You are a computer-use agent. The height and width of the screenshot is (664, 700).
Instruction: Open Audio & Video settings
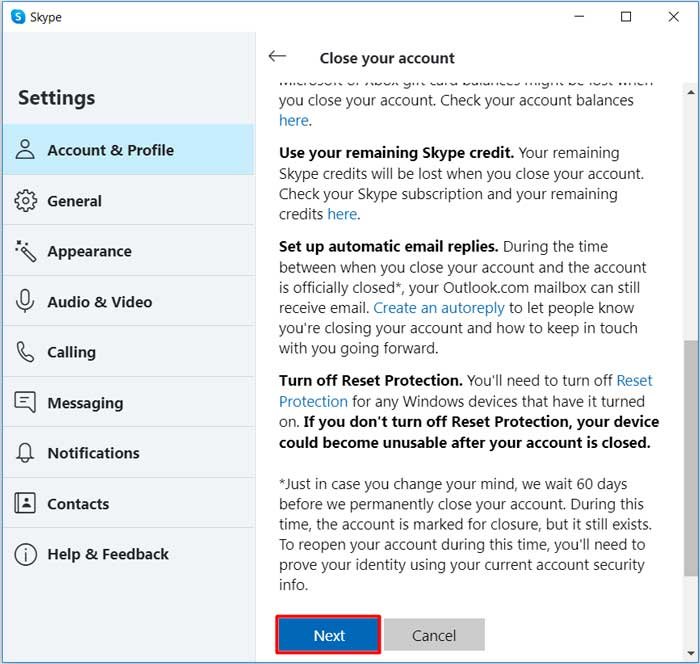[129, 301]
